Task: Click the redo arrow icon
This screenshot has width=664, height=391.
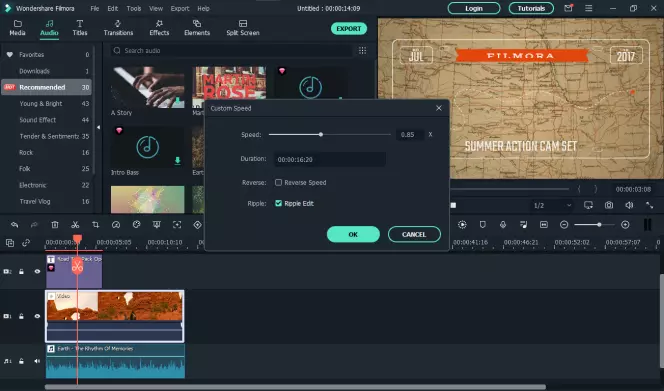Action: (34, 225)
